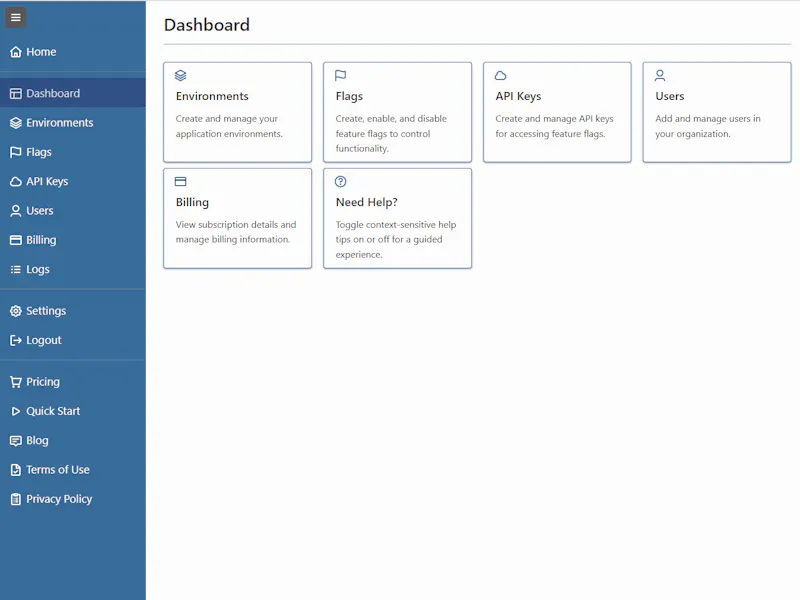Click the Dashboard layout icon in sidebar

[x=16, y=93]
